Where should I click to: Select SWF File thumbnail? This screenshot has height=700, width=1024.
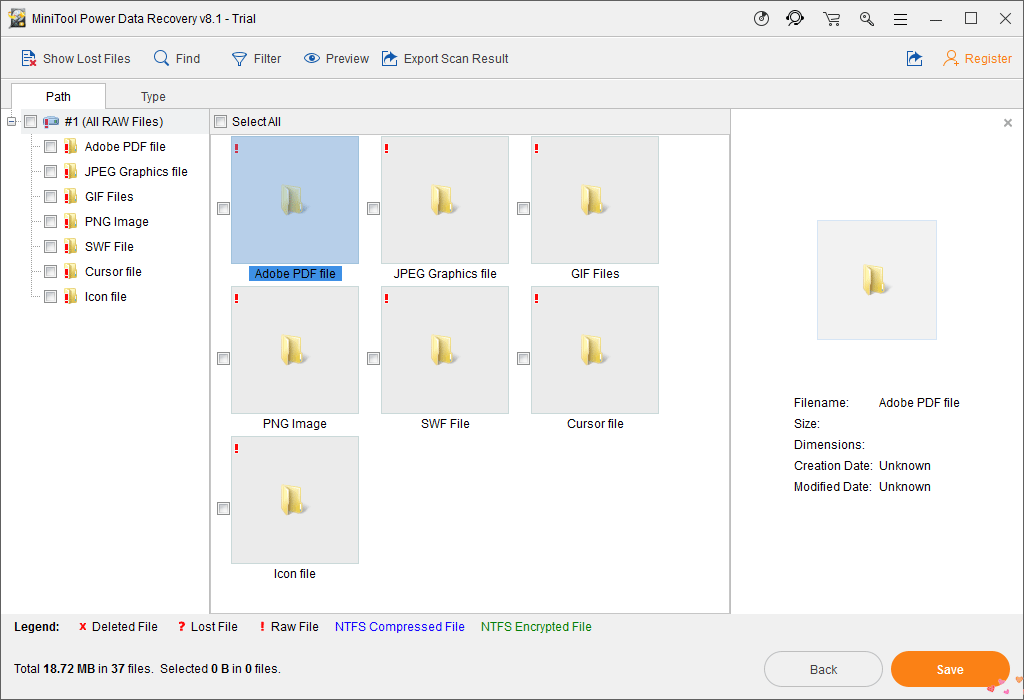445,350
